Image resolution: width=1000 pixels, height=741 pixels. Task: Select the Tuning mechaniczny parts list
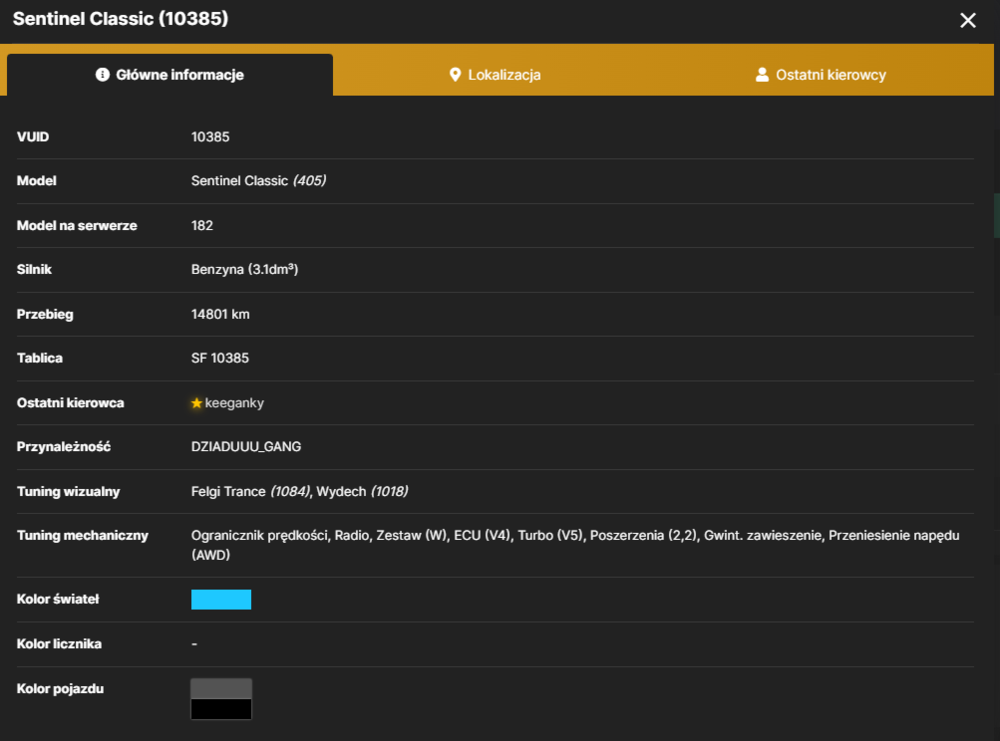575,545
